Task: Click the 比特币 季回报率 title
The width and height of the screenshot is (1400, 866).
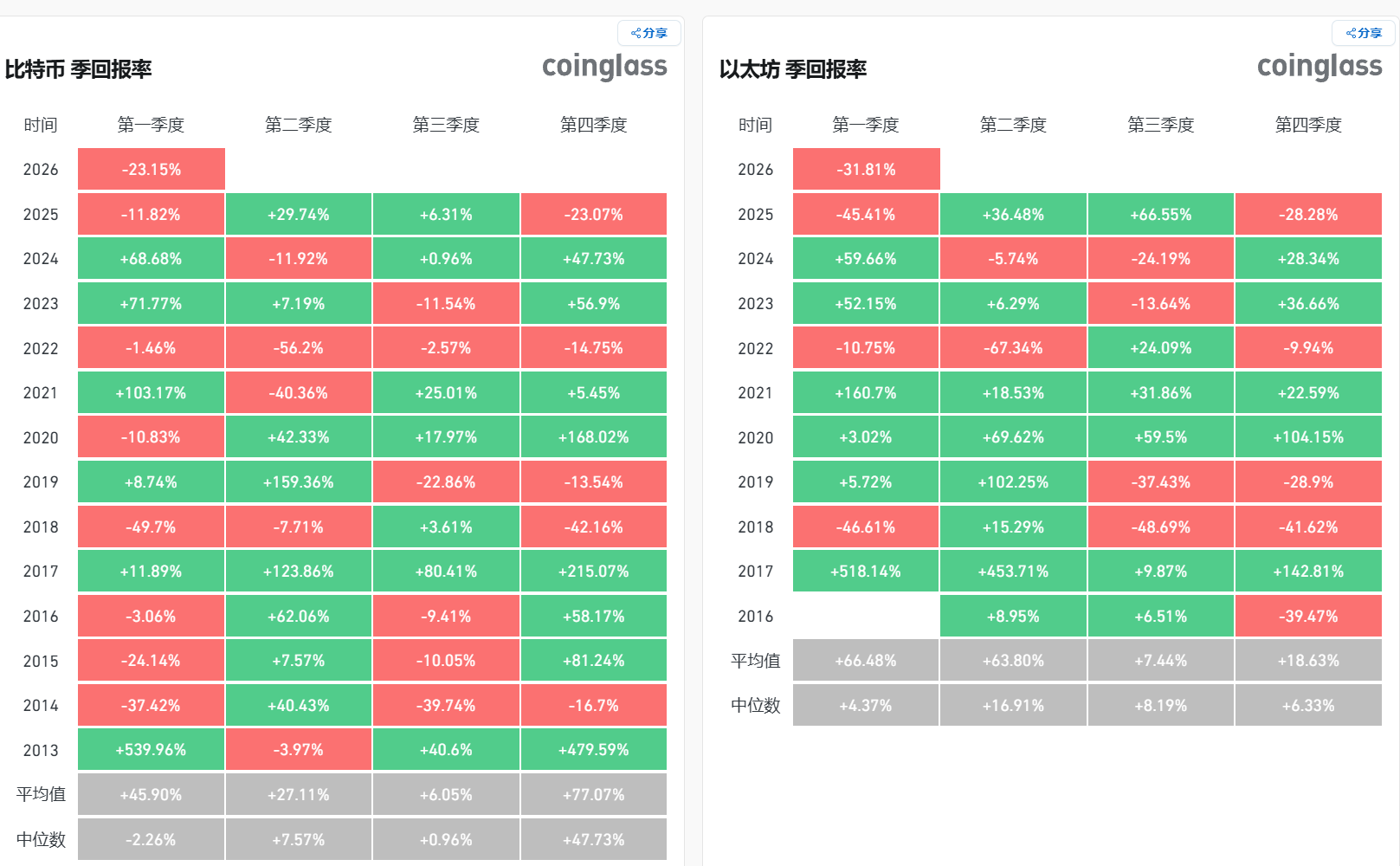Action: [79, 69]
